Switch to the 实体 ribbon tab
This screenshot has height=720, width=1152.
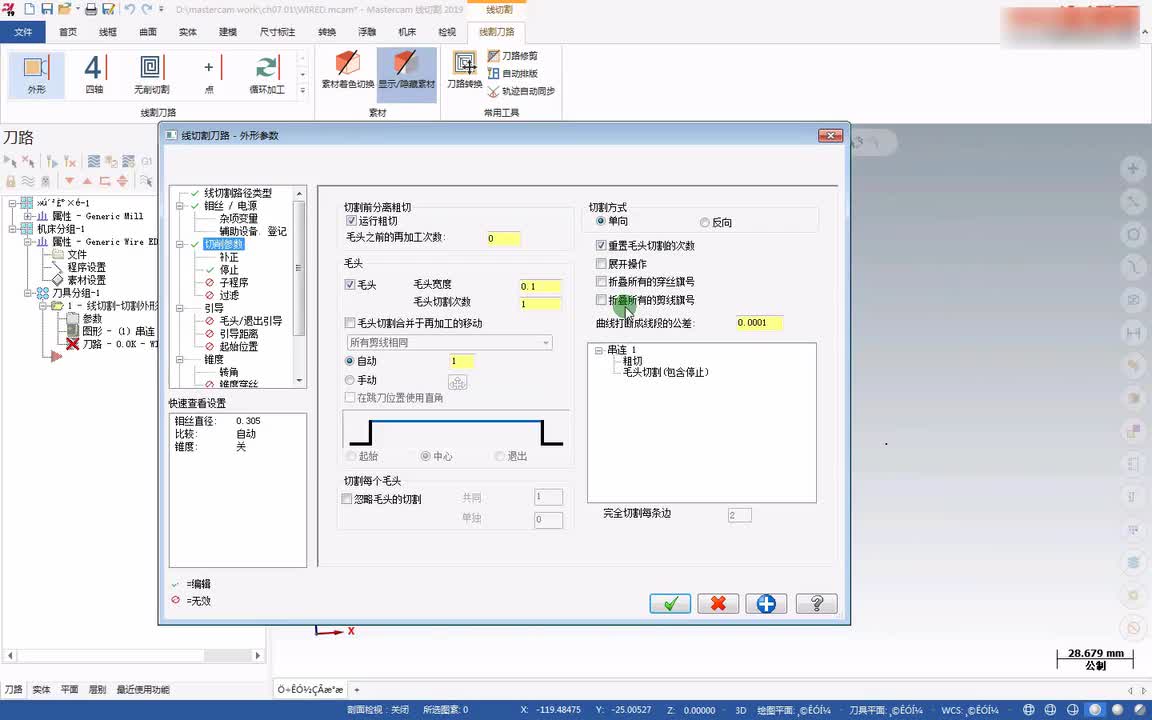(x=187, y=32)
